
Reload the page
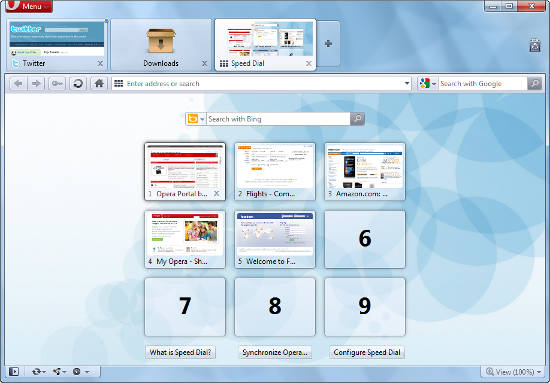click(78, 84)
